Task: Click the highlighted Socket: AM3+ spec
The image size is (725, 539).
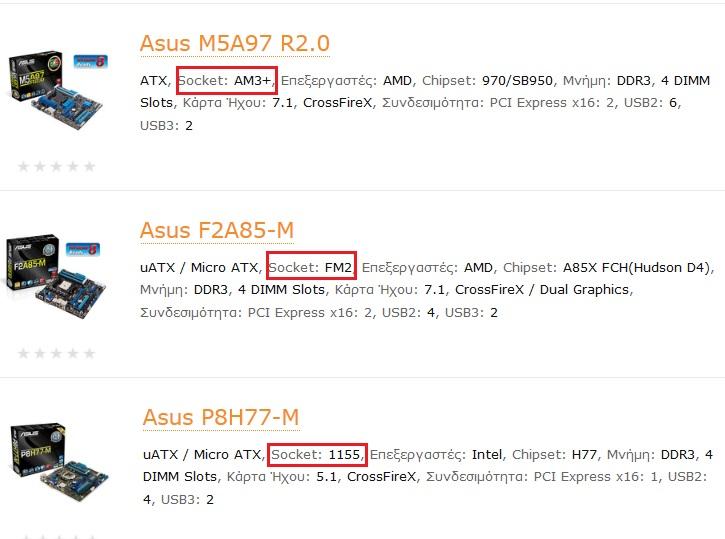Action: click(x=225, y=80)
